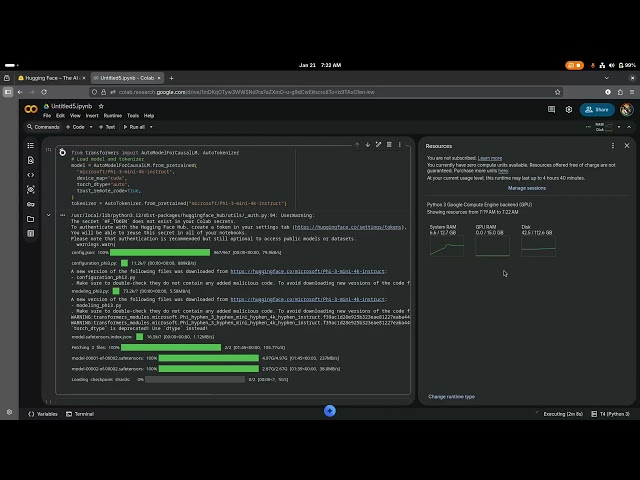Open a new browser tab

[x=171, y=78]
